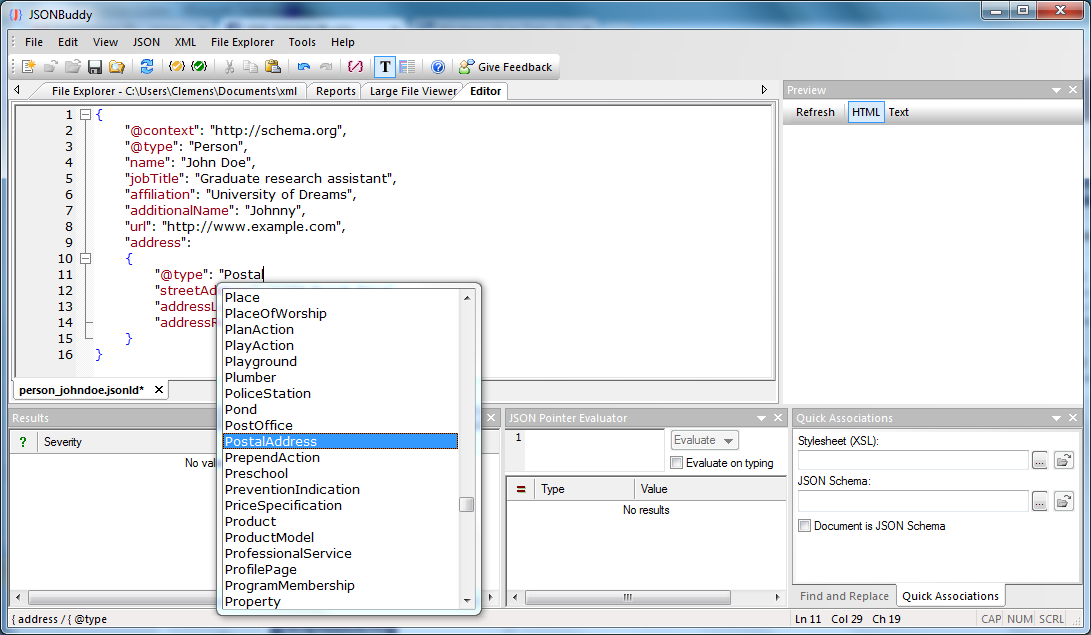
Task: Click the Stylesheet (XSL) input field
Action: (913, 460)
